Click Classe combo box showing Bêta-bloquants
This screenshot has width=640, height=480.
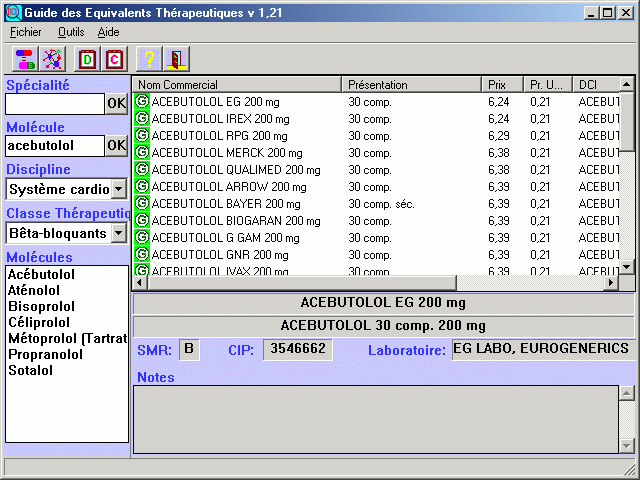tap(67, 233)
